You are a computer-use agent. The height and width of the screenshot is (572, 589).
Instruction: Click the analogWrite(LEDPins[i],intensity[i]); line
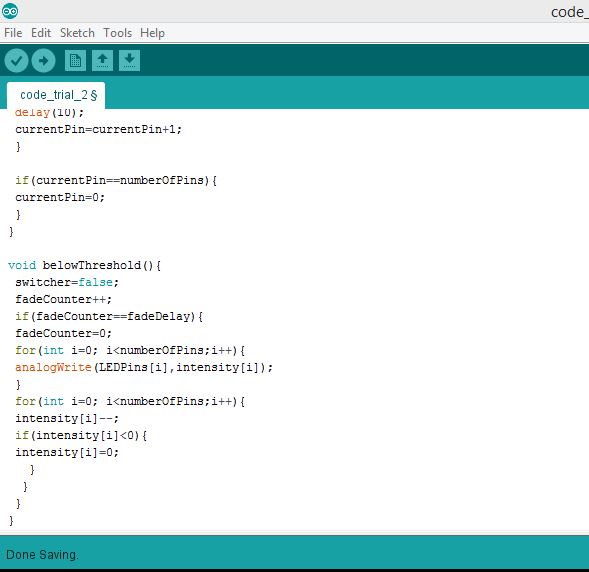coord(144,367)
